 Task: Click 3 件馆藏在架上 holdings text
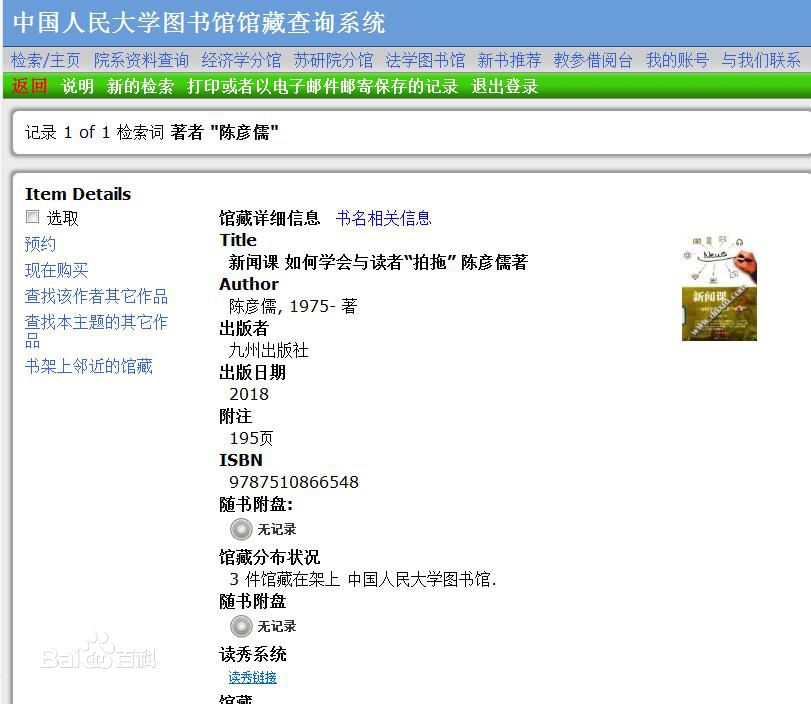point(284,579)
